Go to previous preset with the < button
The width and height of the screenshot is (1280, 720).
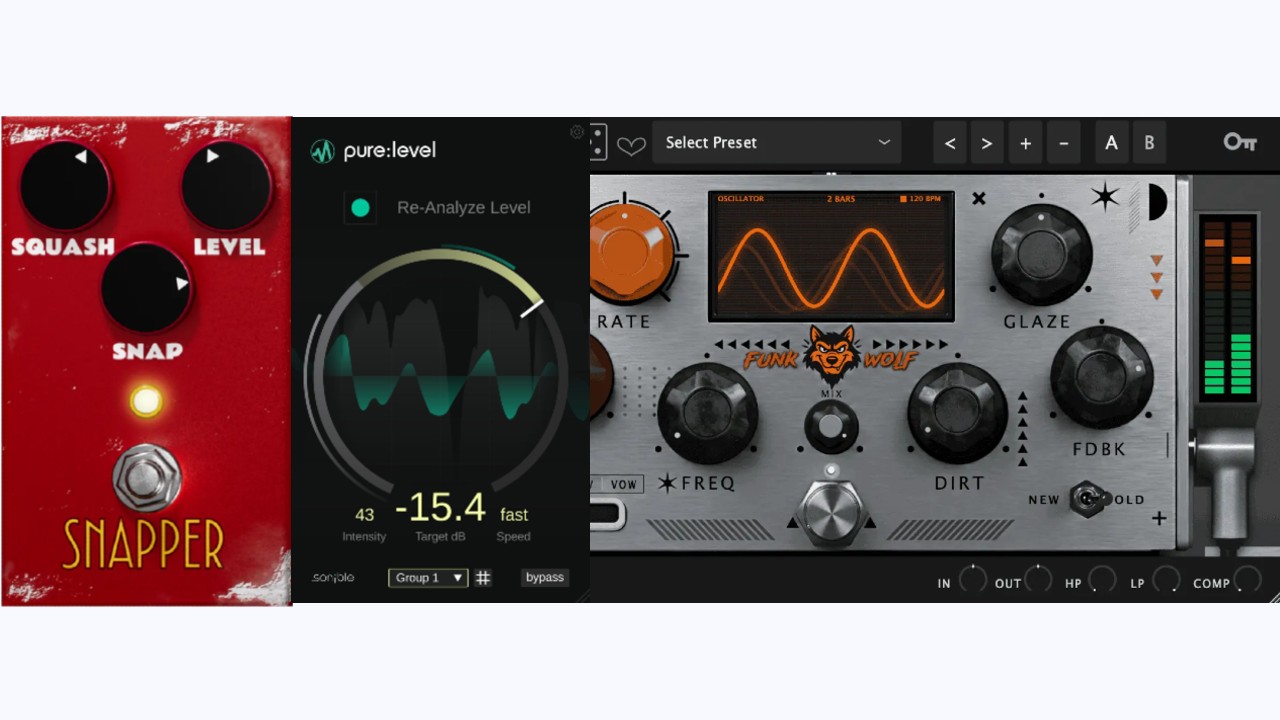pyautogui.click(x=950, y=143)
